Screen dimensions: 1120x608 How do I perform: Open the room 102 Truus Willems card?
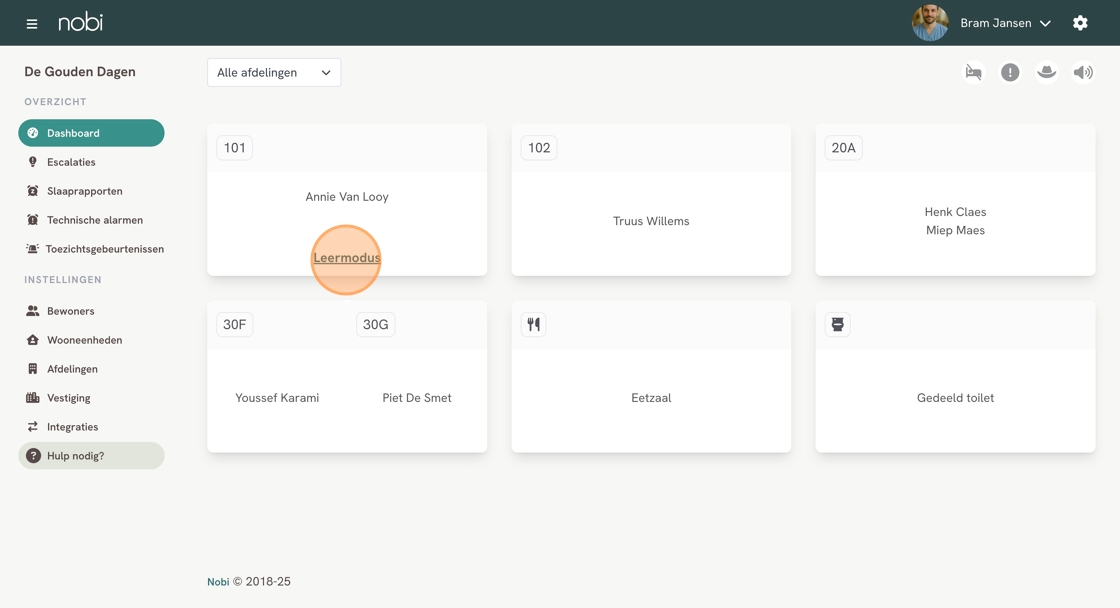[x=651, y=221]
